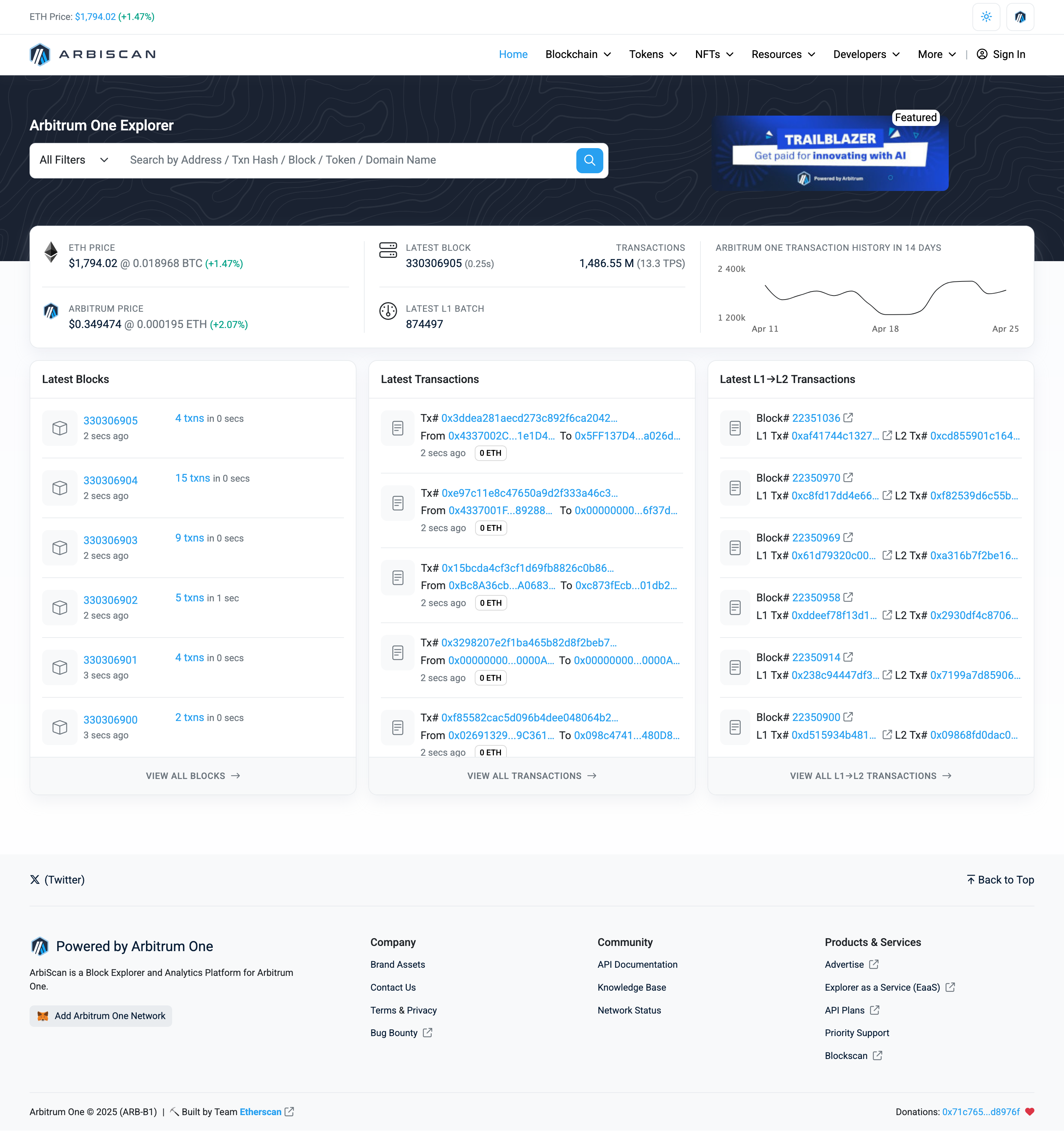The width and height of the screenshot is (1064, 1131).
Task: Click document icon for Tx 0x3298207e2f1b...
Action: point(398,653)
